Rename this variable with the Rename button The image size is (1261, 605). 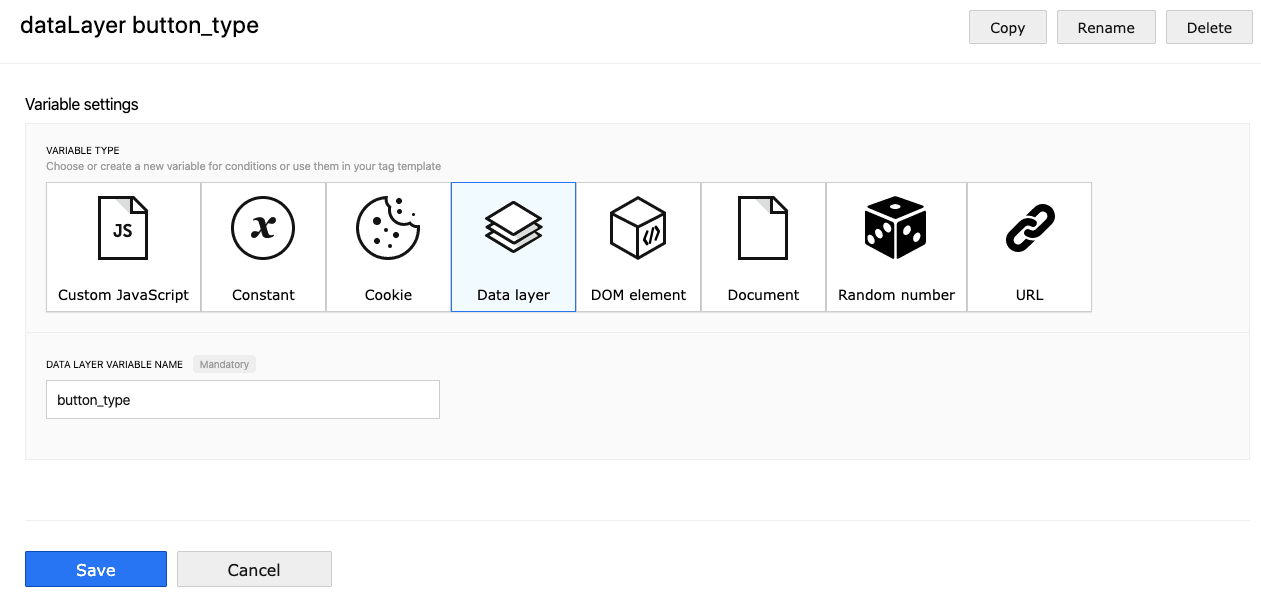1106,28
